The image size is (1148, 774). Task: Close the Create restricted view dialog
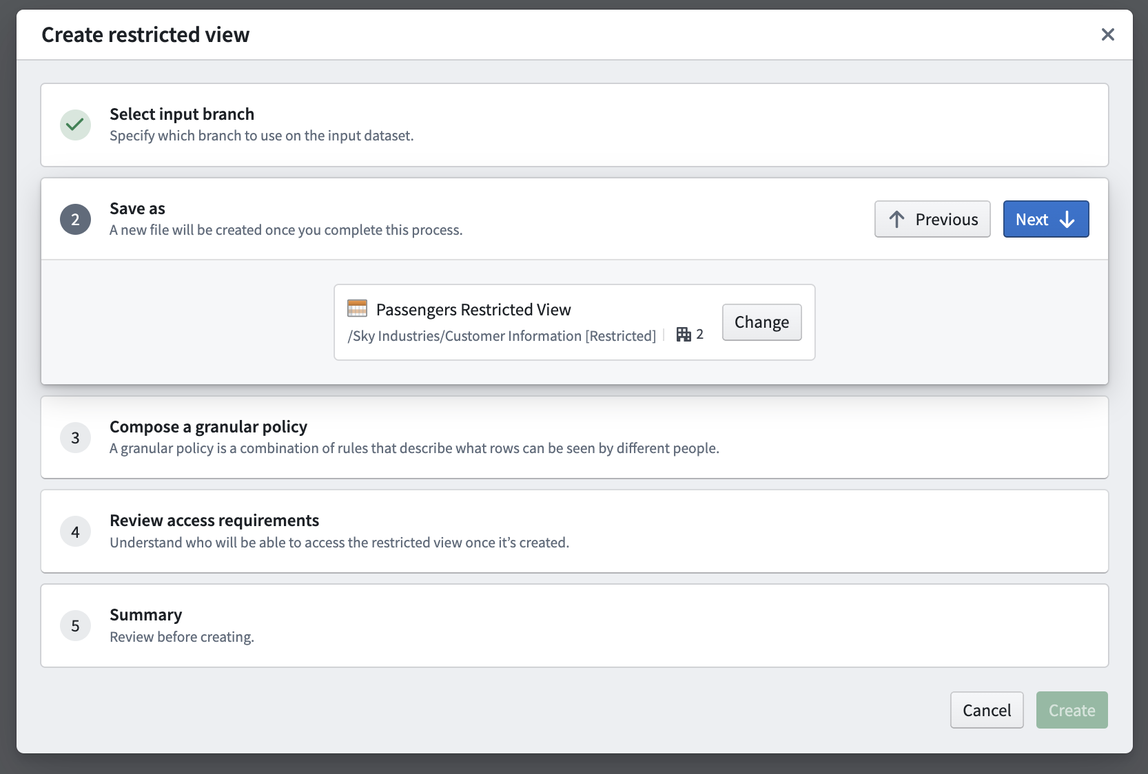[1108, 34]
